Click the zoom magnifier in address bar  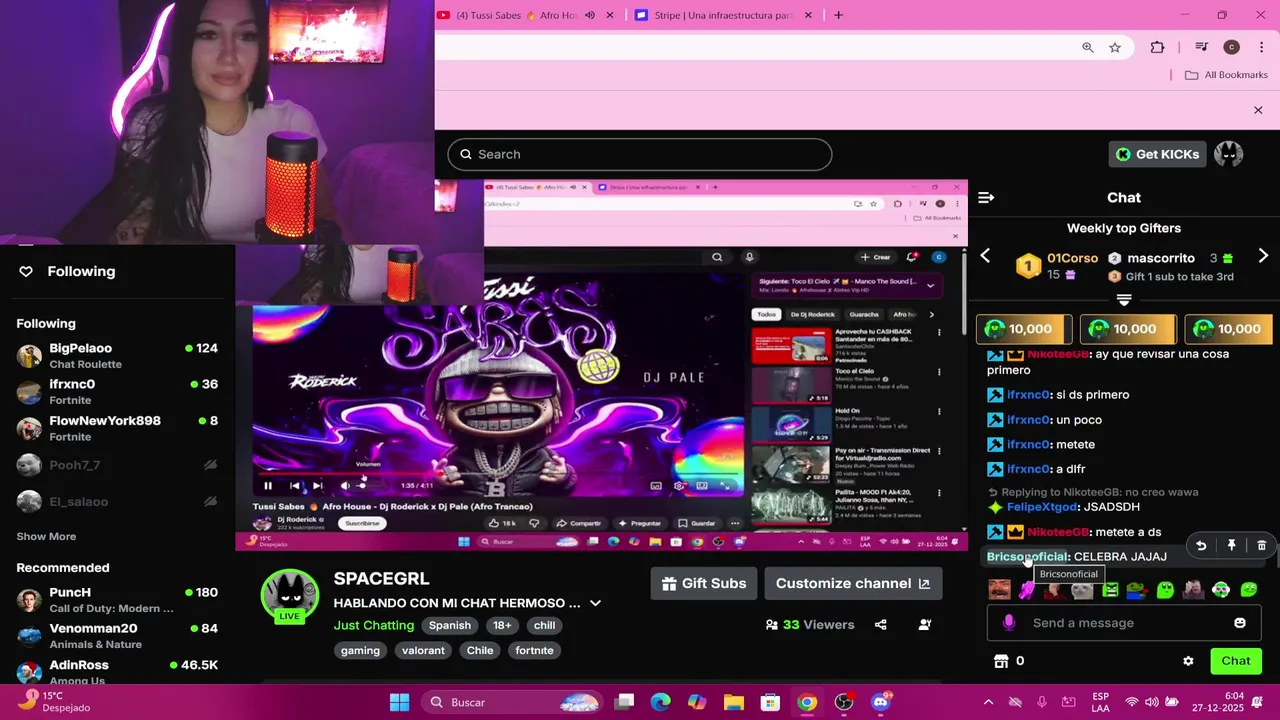point(1088,47)
